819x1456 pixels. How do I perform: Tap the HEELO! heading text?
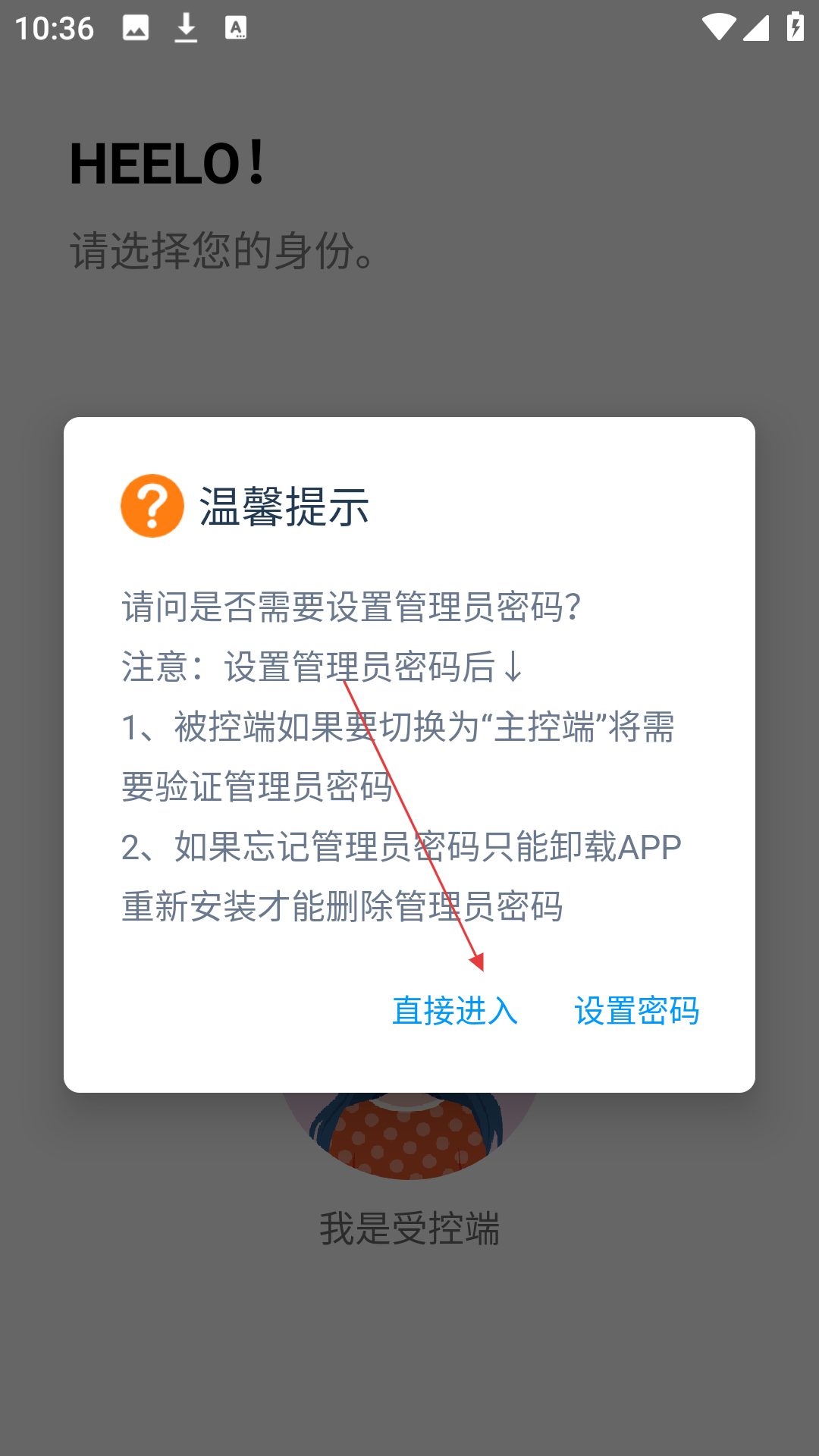coord(168,162)
